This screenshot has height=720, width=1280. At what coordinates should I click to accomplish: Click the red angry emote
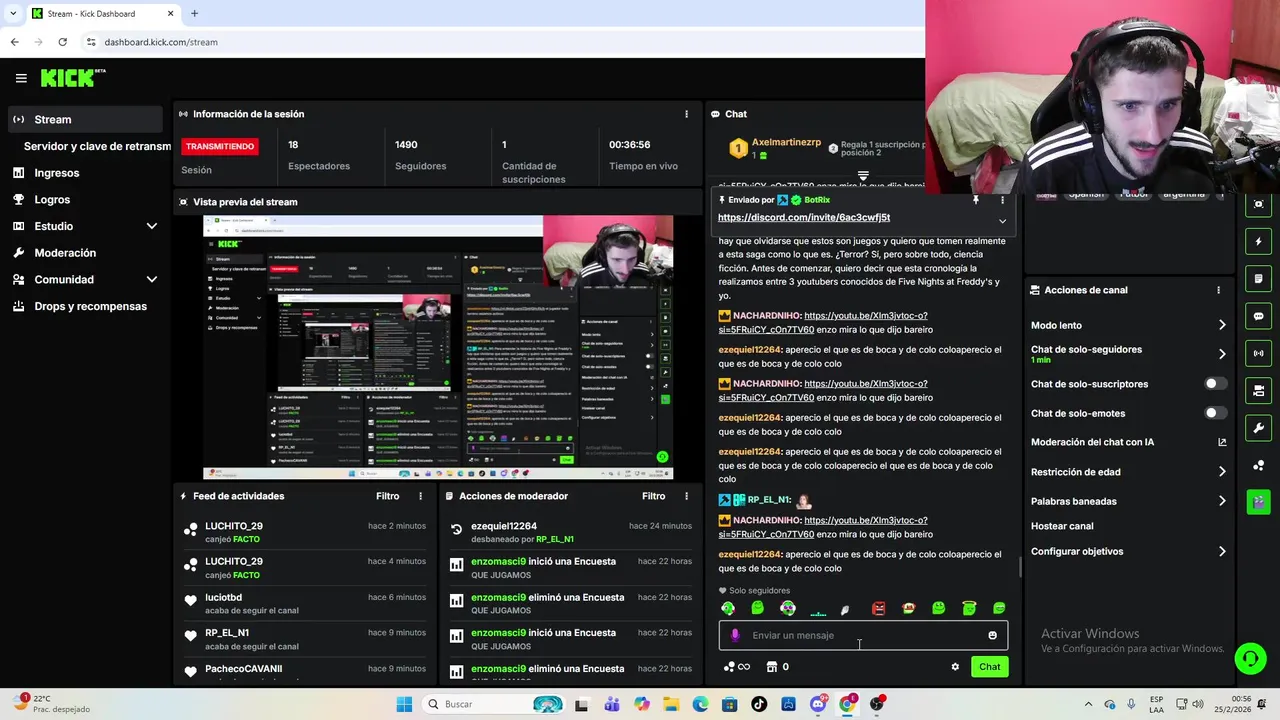pos(878,608)
